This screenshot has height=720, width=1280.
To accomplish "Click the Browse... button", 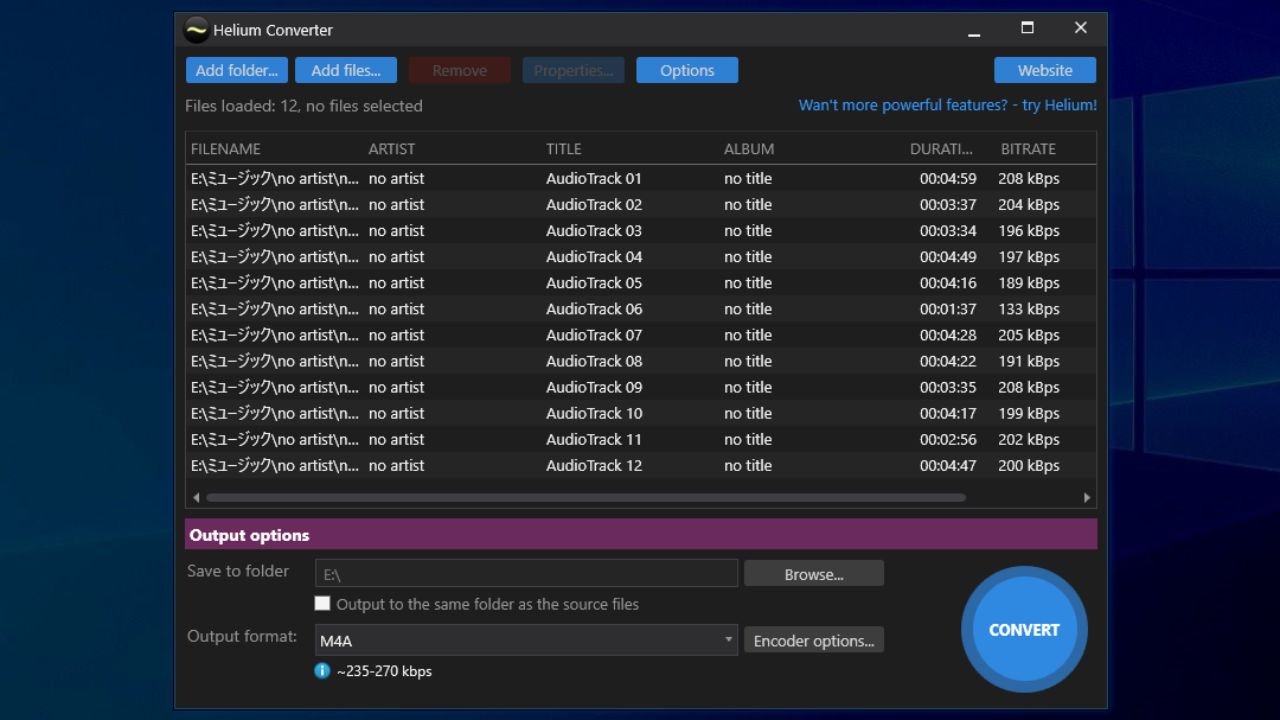I will tap(814, 574).
